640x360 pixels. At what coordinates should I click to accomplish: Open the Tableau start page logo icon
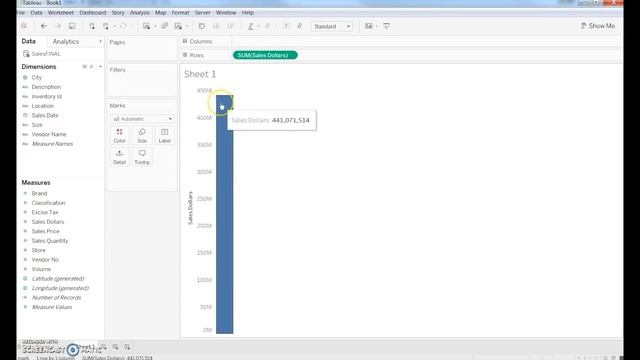coord(24,26)
